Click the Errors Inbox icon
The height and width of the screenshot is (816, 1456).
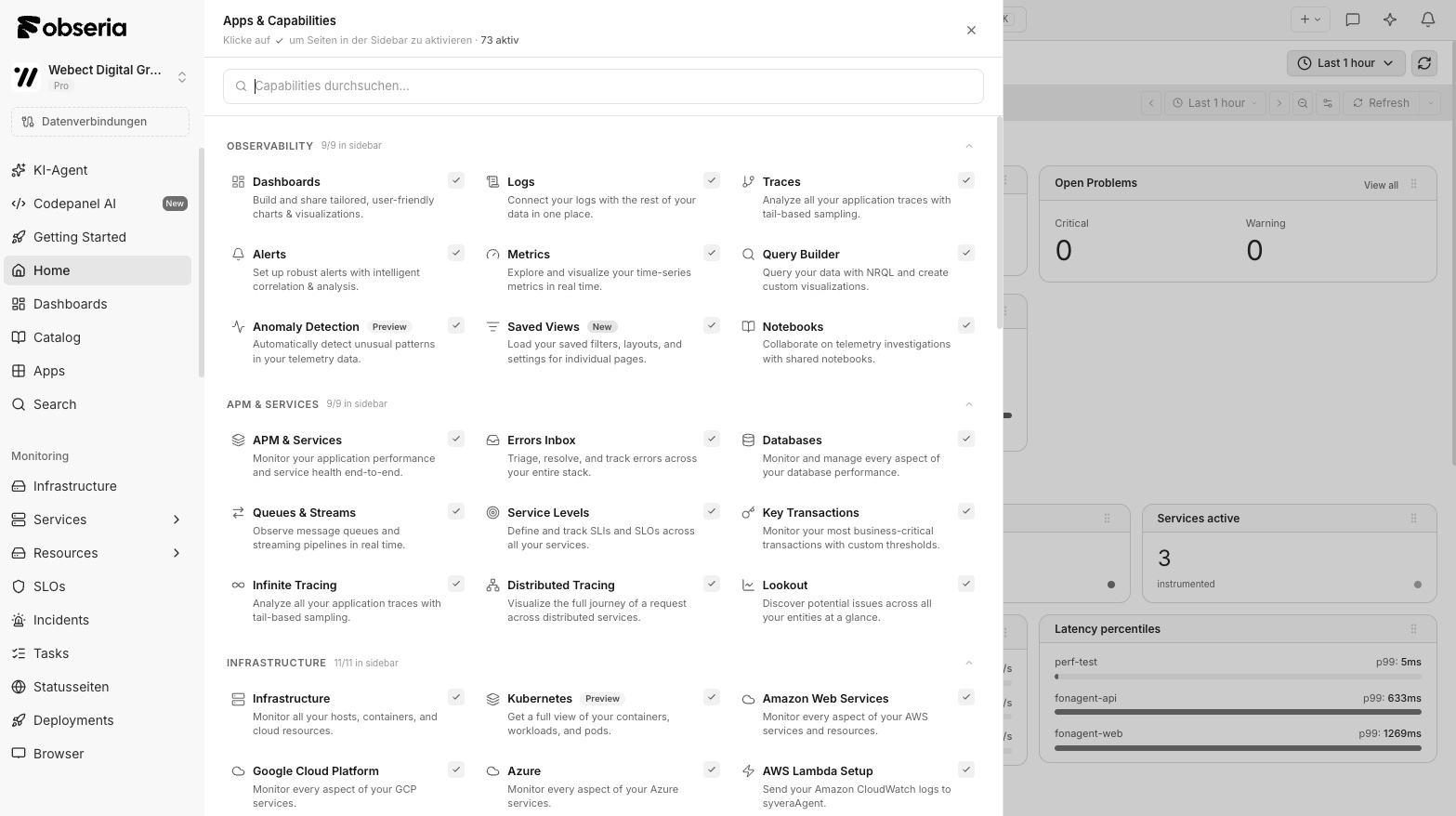pos(492,441)
